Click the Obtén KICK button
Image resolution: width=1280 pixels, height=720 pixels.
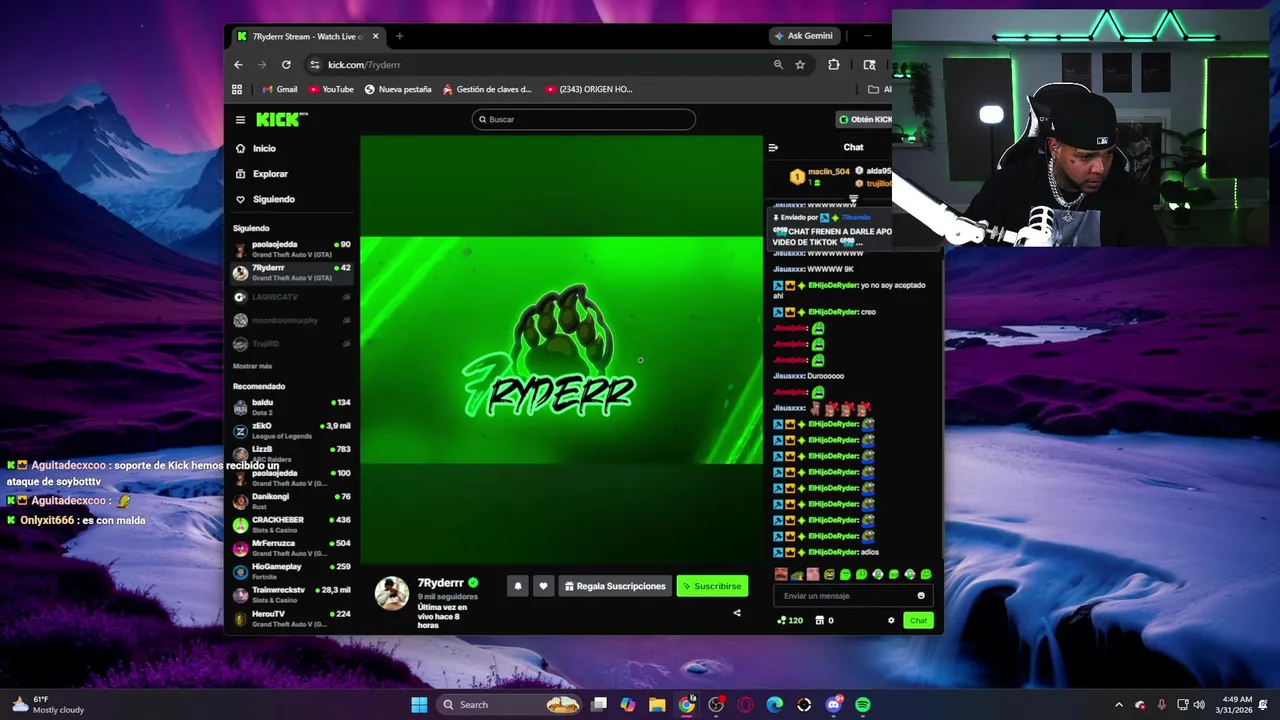click(864, 119)
